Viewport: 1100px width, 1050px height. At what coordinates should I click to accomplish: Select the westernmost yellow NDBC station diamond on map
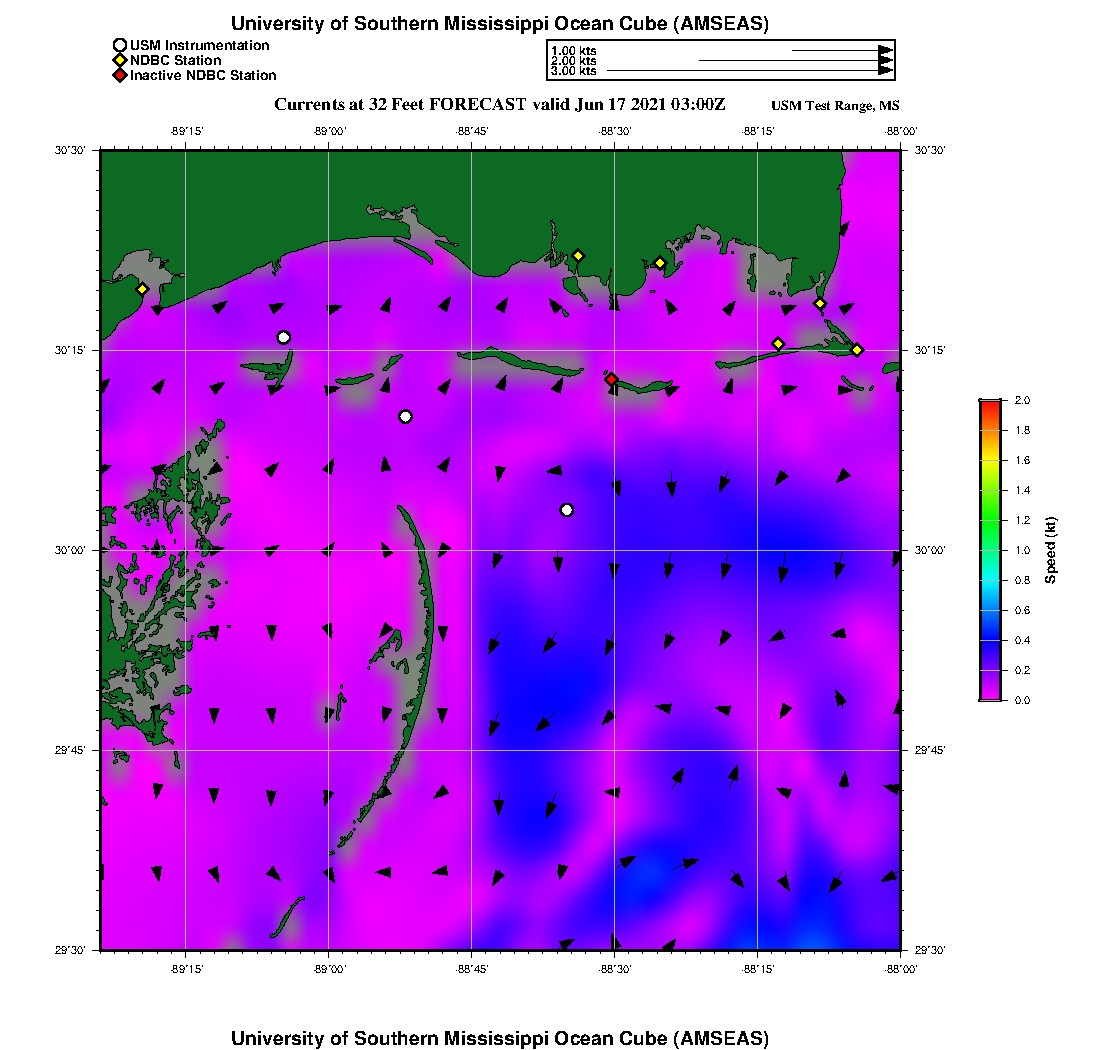pyautogui.click(x=142, y=289)
